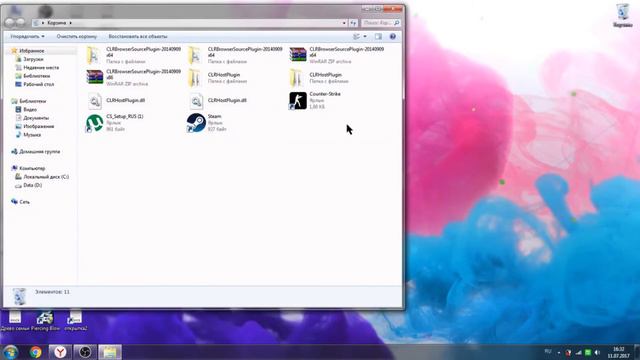
Task: Click the Элементов: 11 status text
Action: tap(52, 292)
